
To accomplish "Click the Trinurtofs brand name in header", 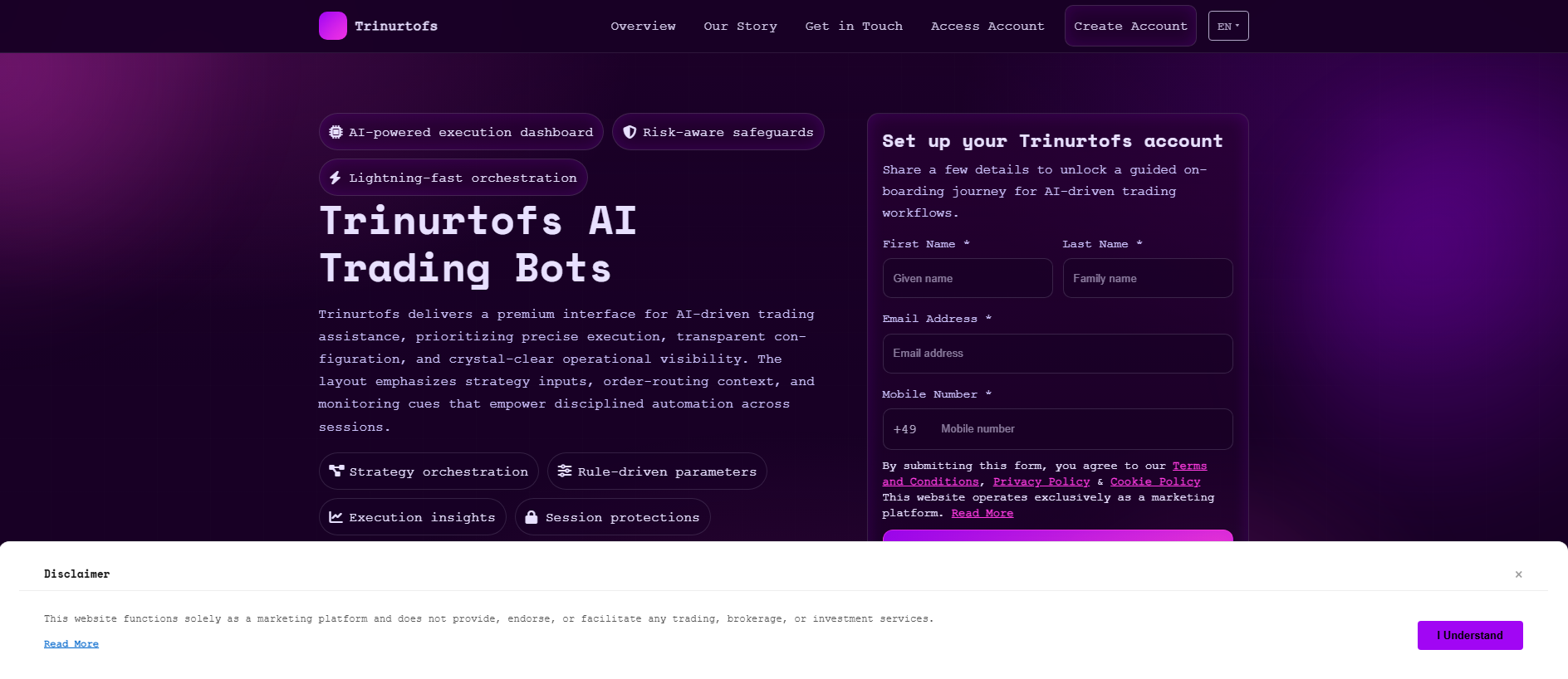I will (396, 26).
